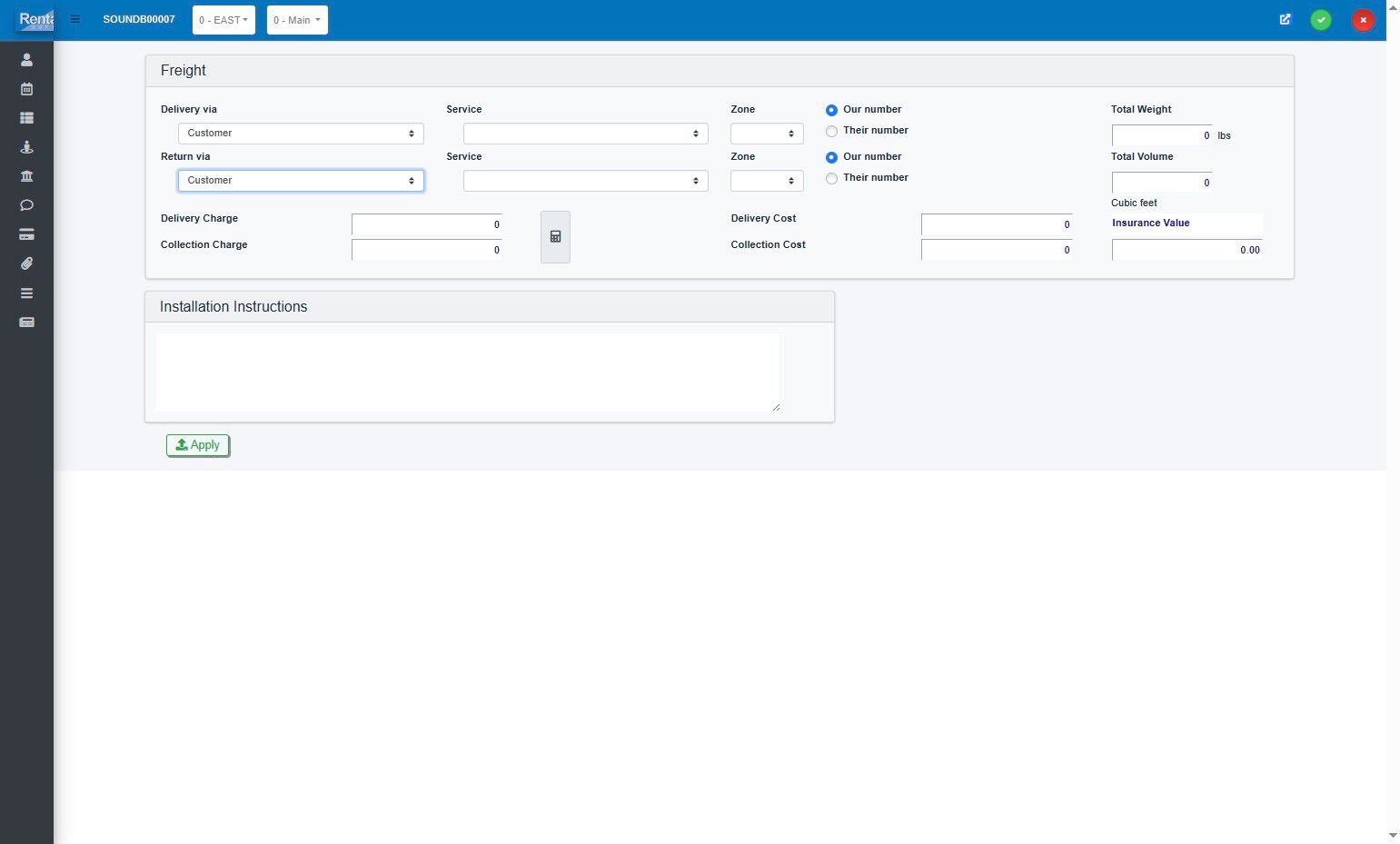Image resolution: width=1400 pixels, height=844 pixels.
Task: Open the Delivery via dropdown
Action: (x=301, y=134)
